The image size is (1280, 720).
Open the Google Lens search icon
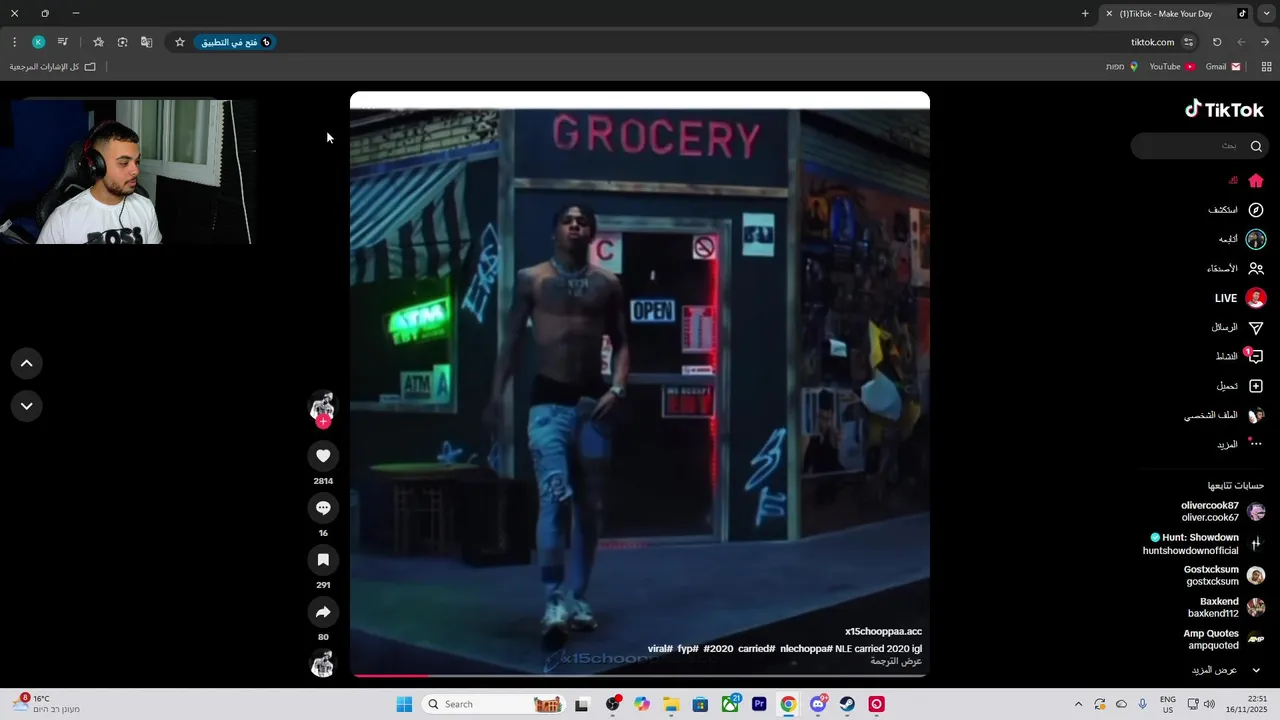click(x=122, y=42)
